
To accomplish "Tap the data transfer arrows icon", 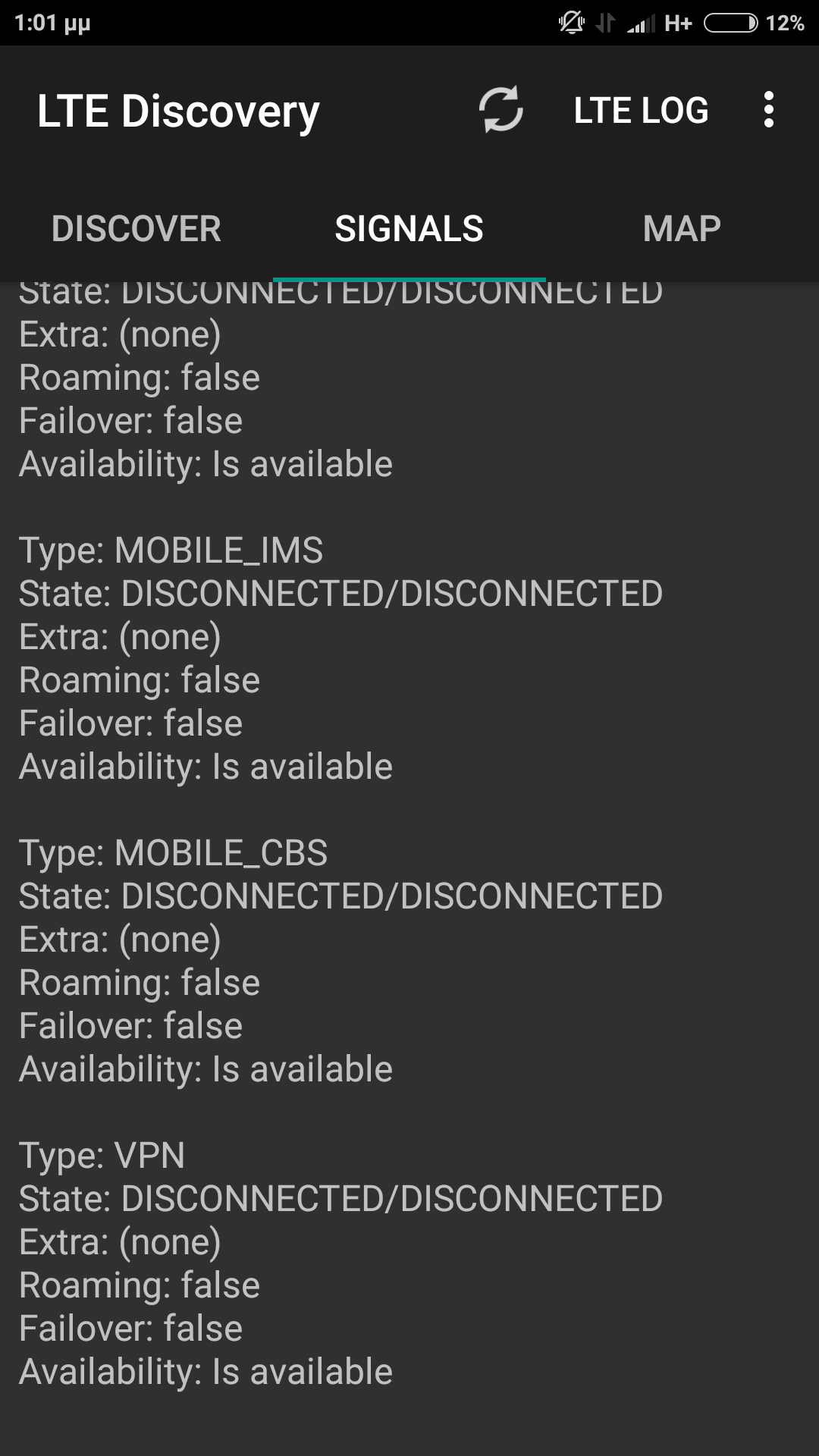I will 605,24.
